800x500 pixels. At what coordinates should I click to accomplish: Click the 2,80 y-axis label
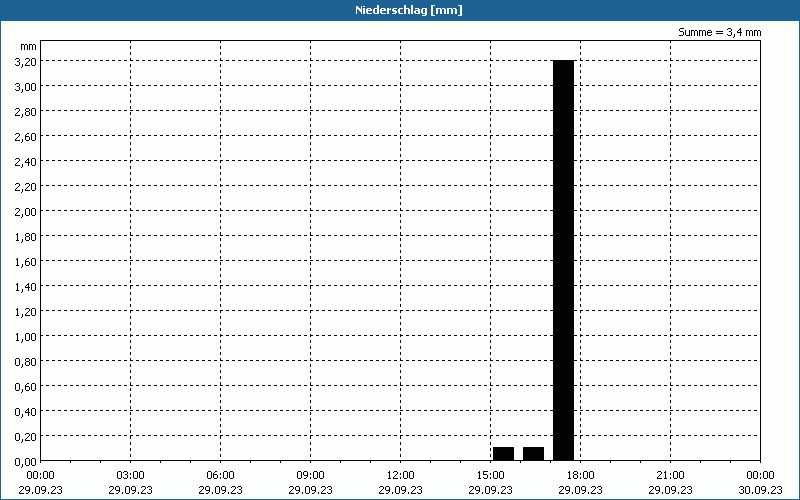pyautogui.click(x=26, y=111)
